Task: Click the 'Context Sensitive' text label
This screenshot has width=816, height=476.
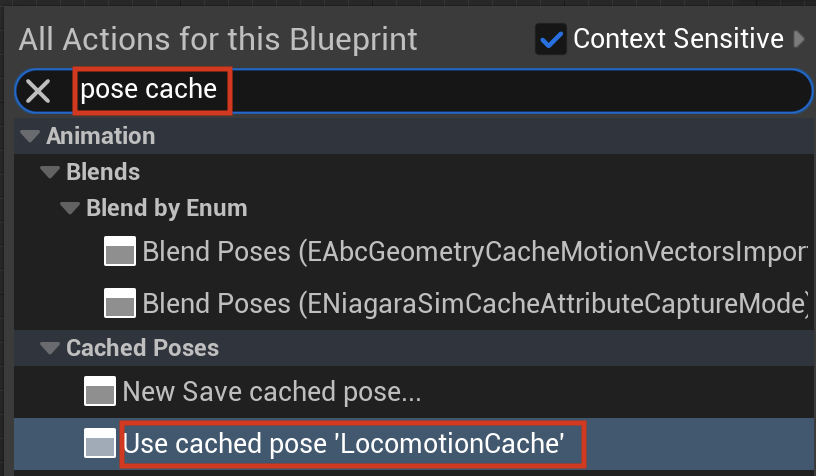Action: click(678, 38)
